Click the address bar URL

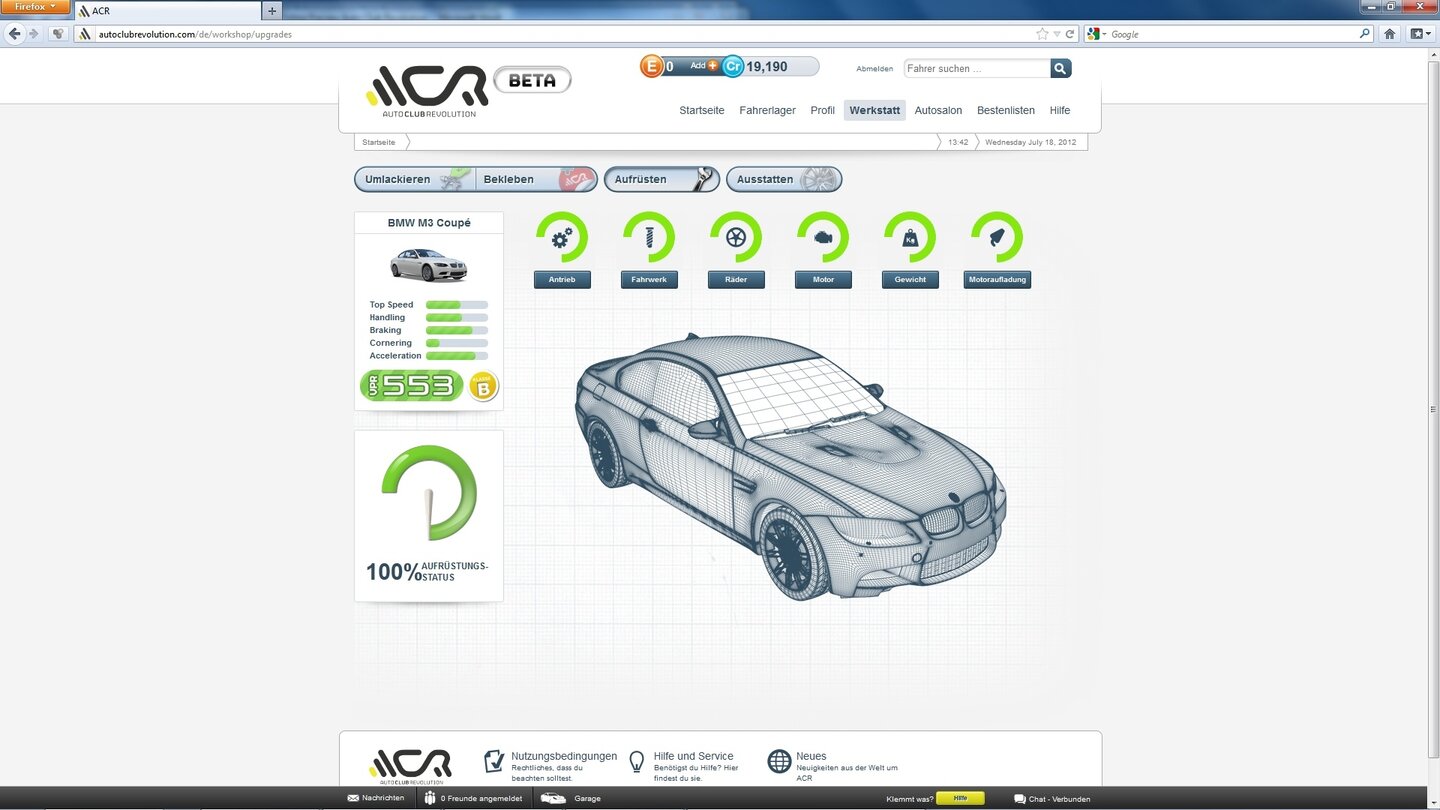coord(195,34)
